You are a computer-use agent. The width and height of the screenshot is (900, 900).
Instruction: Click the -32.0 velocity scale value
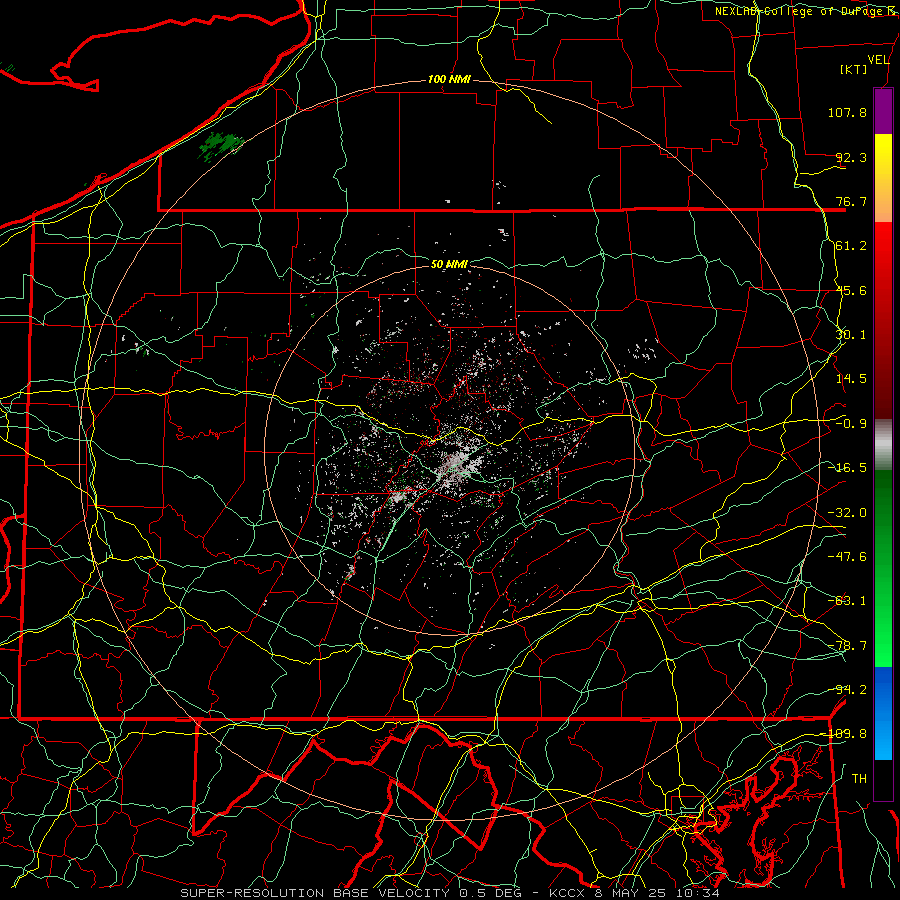tap(847, 513)
